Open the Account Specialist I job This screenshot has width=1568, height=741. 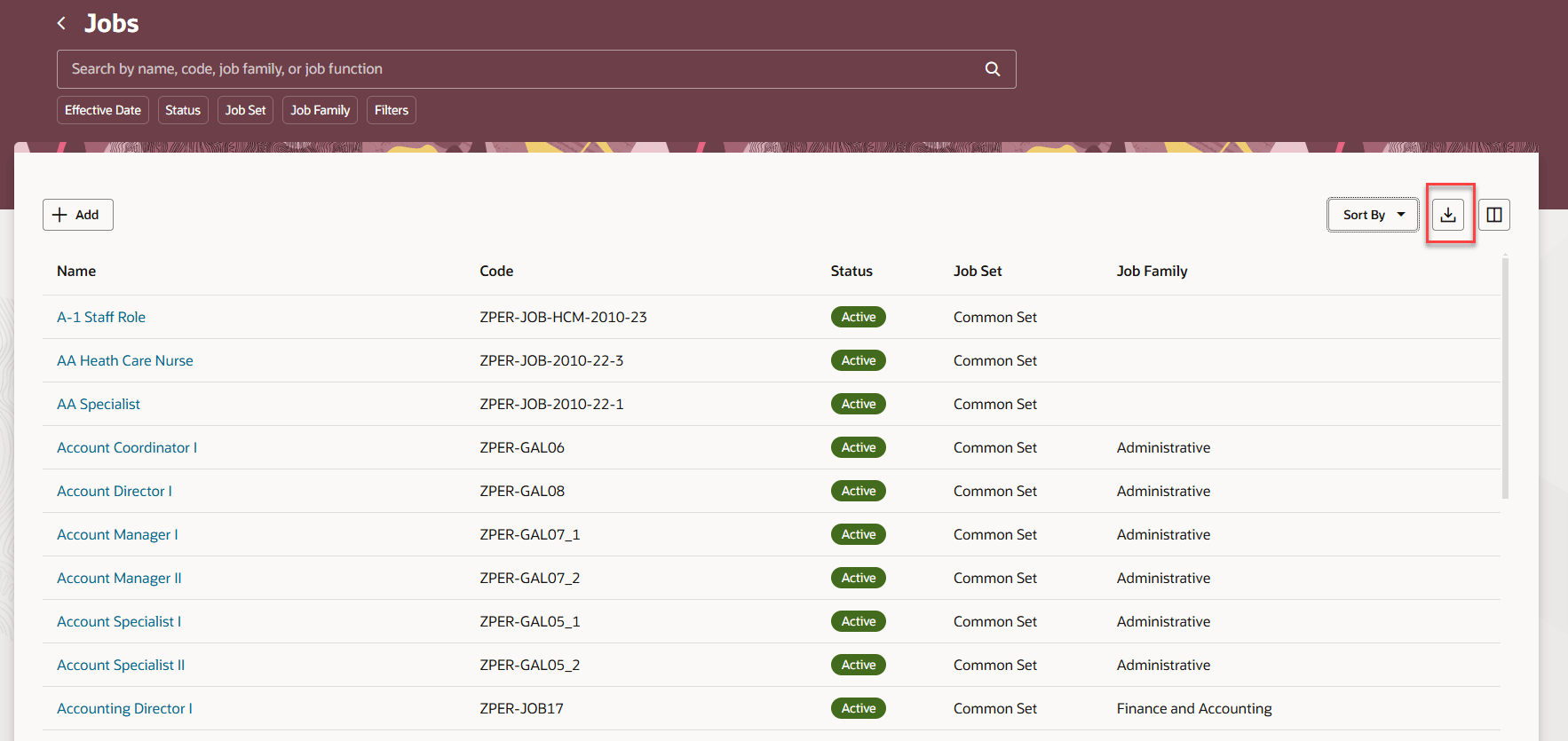tap(119, 621)
